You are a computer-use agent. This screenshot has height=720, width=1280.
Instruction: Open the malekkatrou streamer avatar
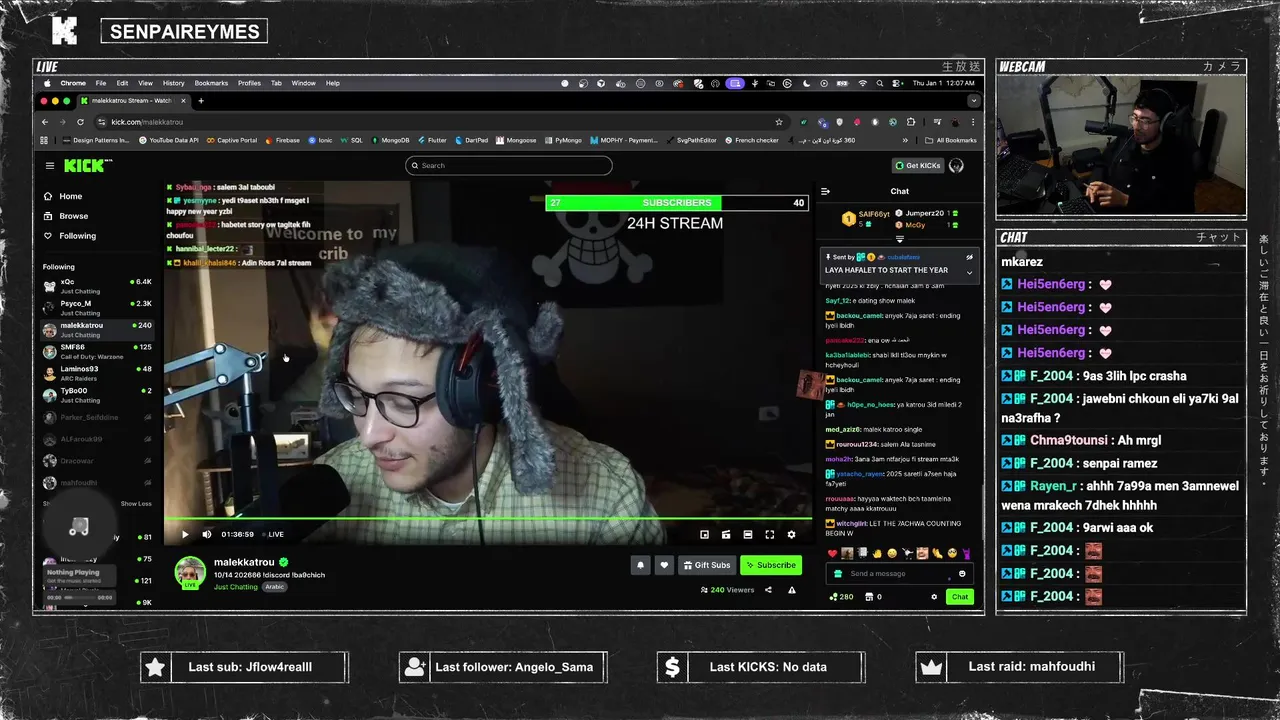click(190, 572)
